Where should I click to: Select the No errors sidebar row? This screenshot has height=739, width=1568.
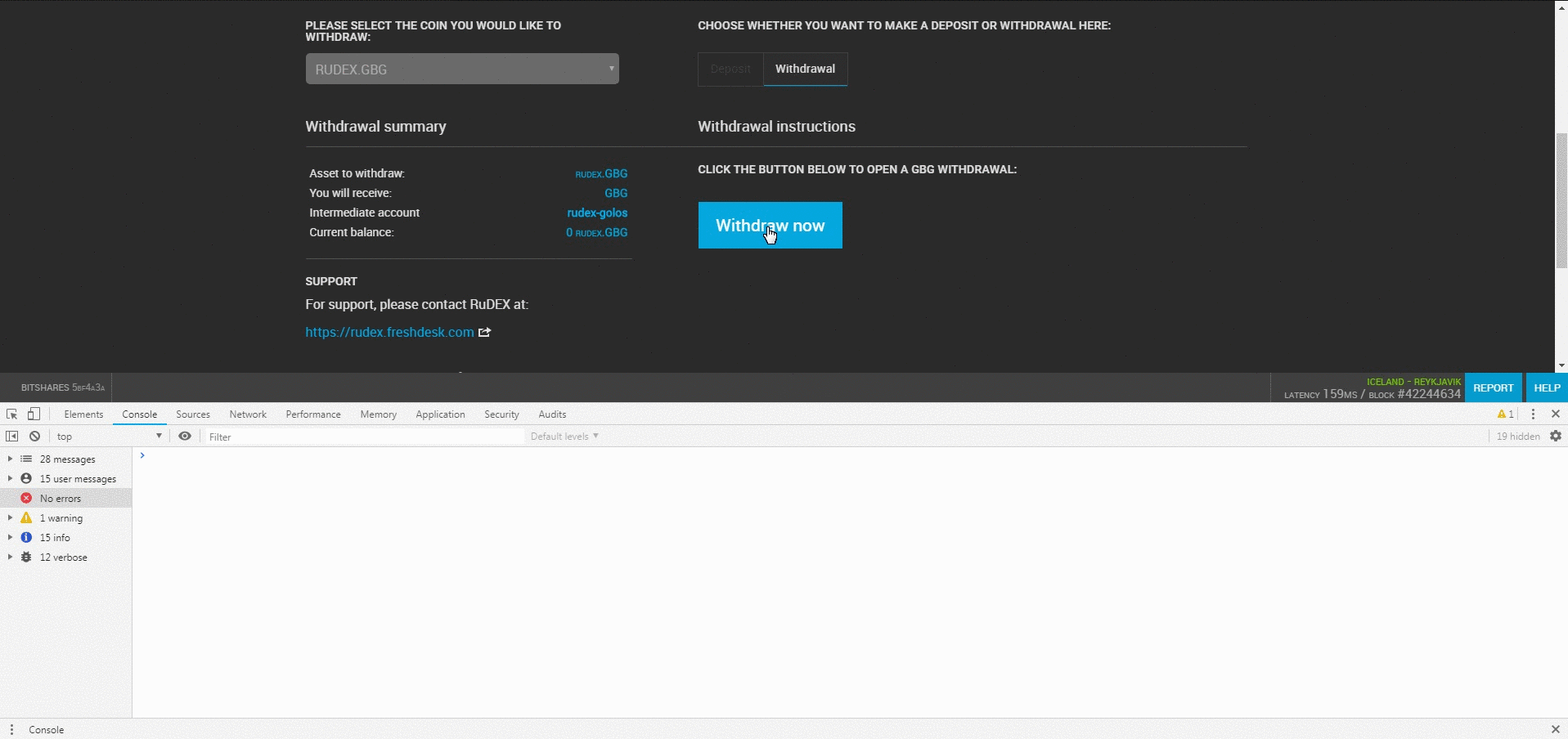65,499
